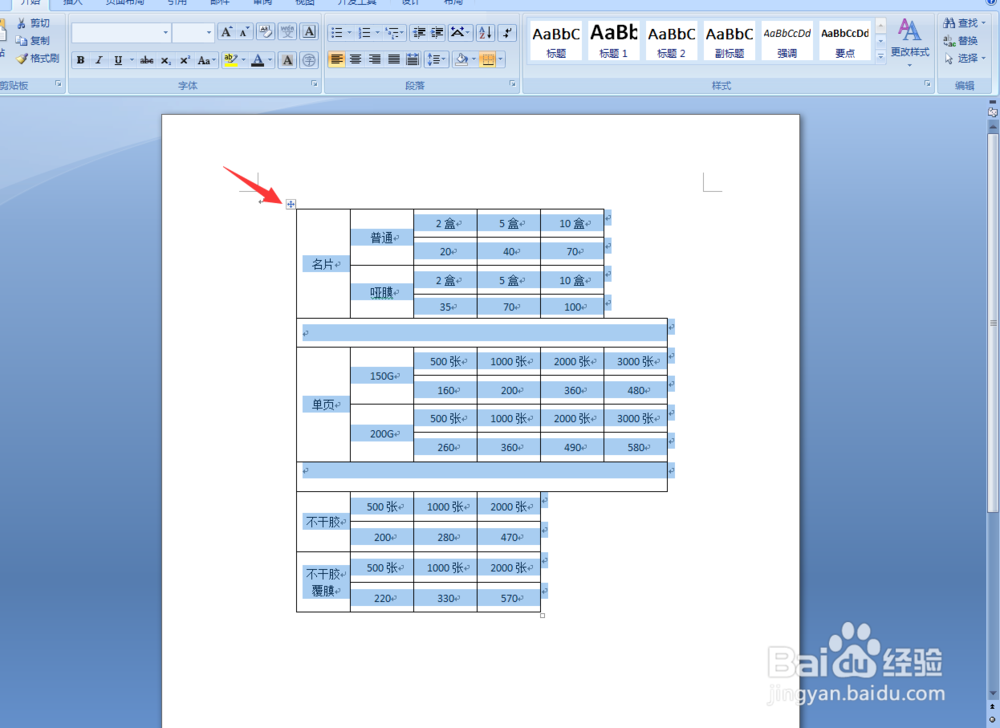
Task: Apply the yellow text highlight pen
Action: [x=231, y=61]
